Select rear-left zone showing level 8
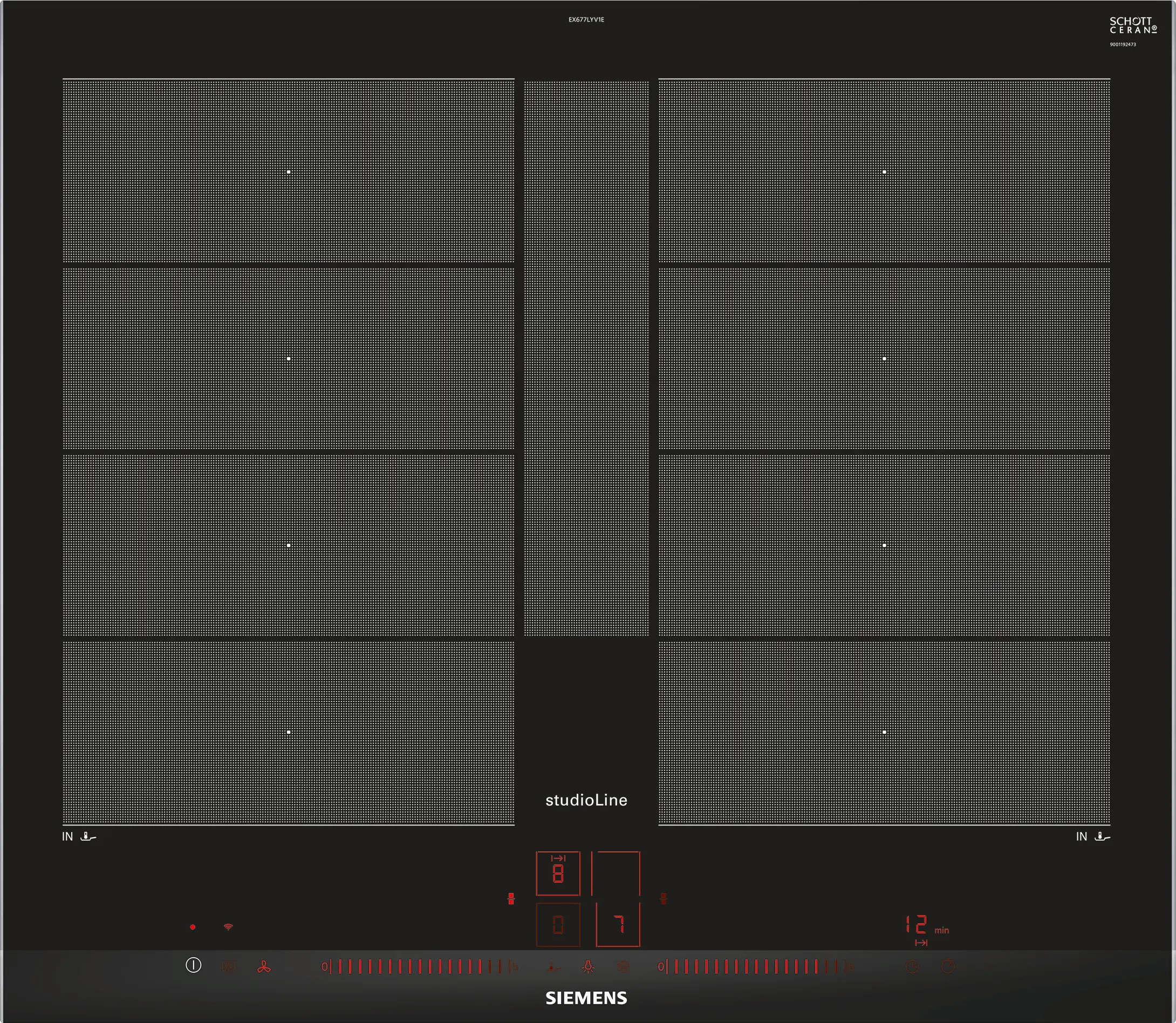 (x=558, y=874)
